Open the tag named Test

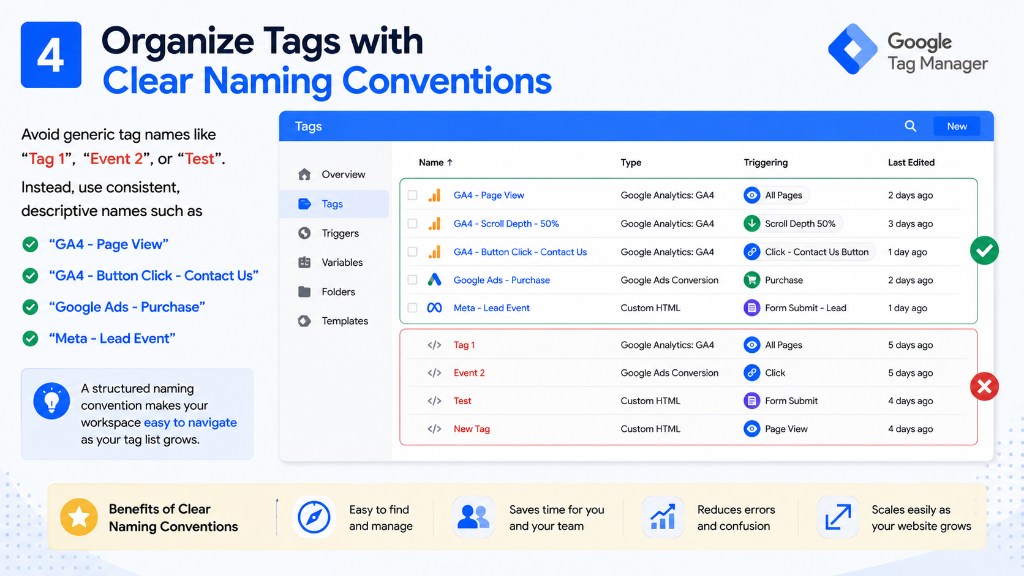pyautogui.click(x=462, y=401)
